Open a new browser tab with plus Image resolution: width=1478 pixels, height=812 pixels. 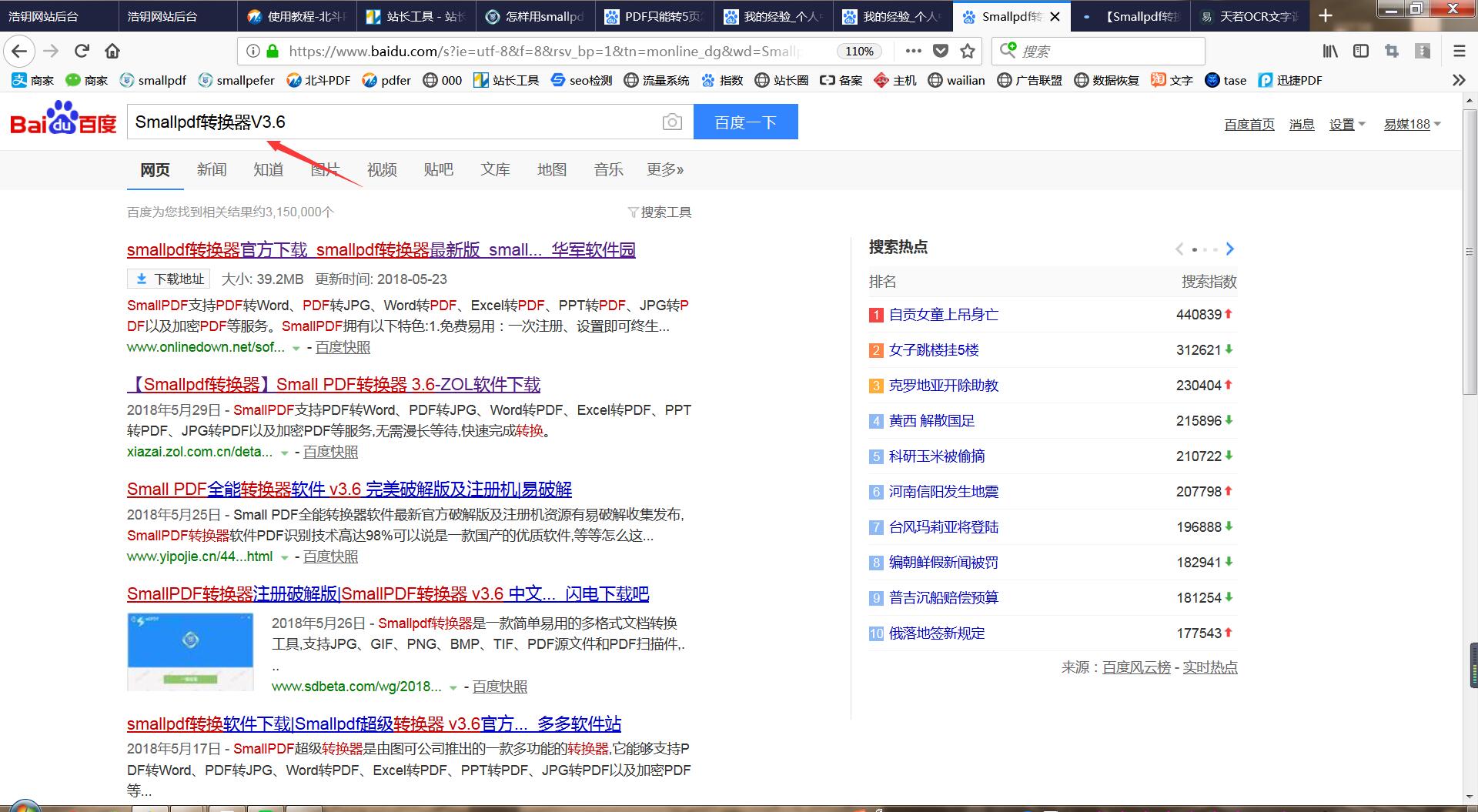point(1326,16)
